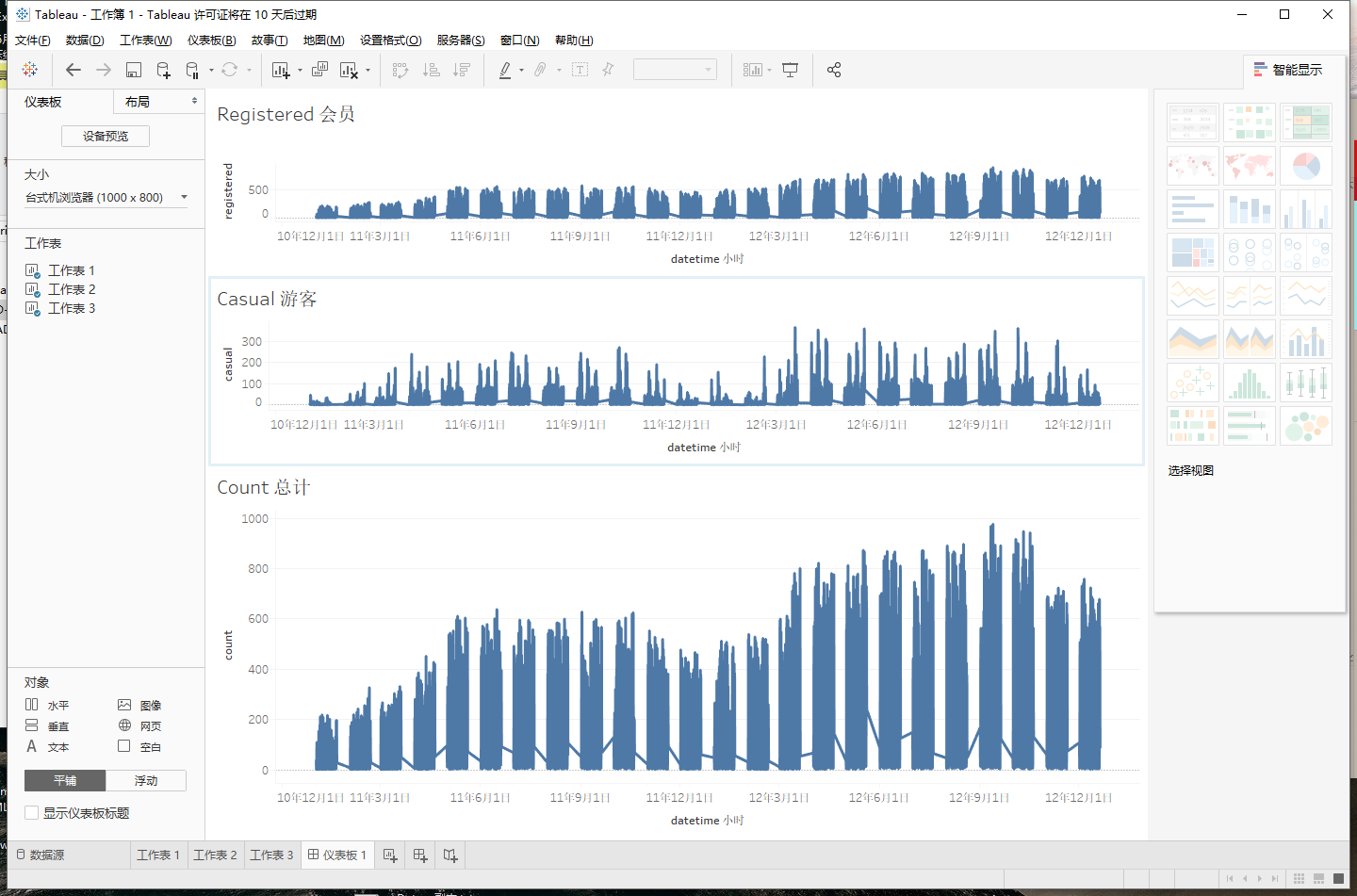Image resolution: width=1357 pixels, height=896 pixels.
Task: Expand the show/hide cards dropdown arrow
Action: (x=770, y=70)
